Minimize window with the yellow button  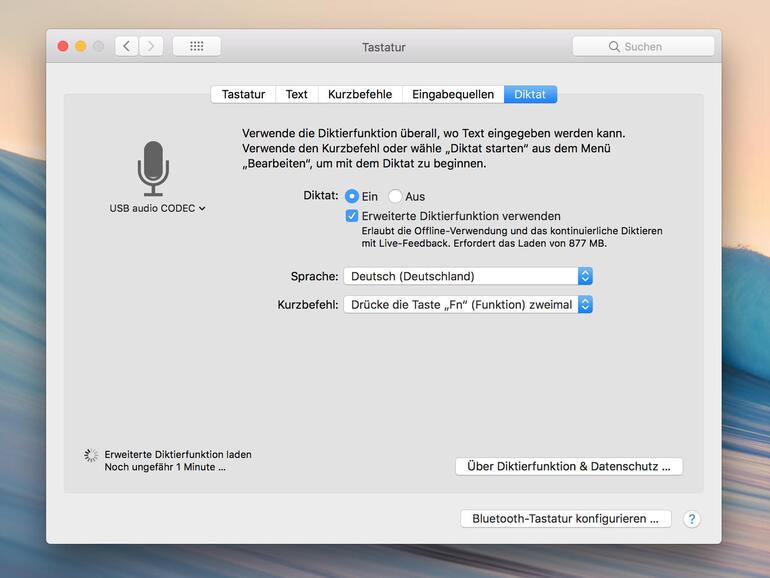click(x=81, y=46)
